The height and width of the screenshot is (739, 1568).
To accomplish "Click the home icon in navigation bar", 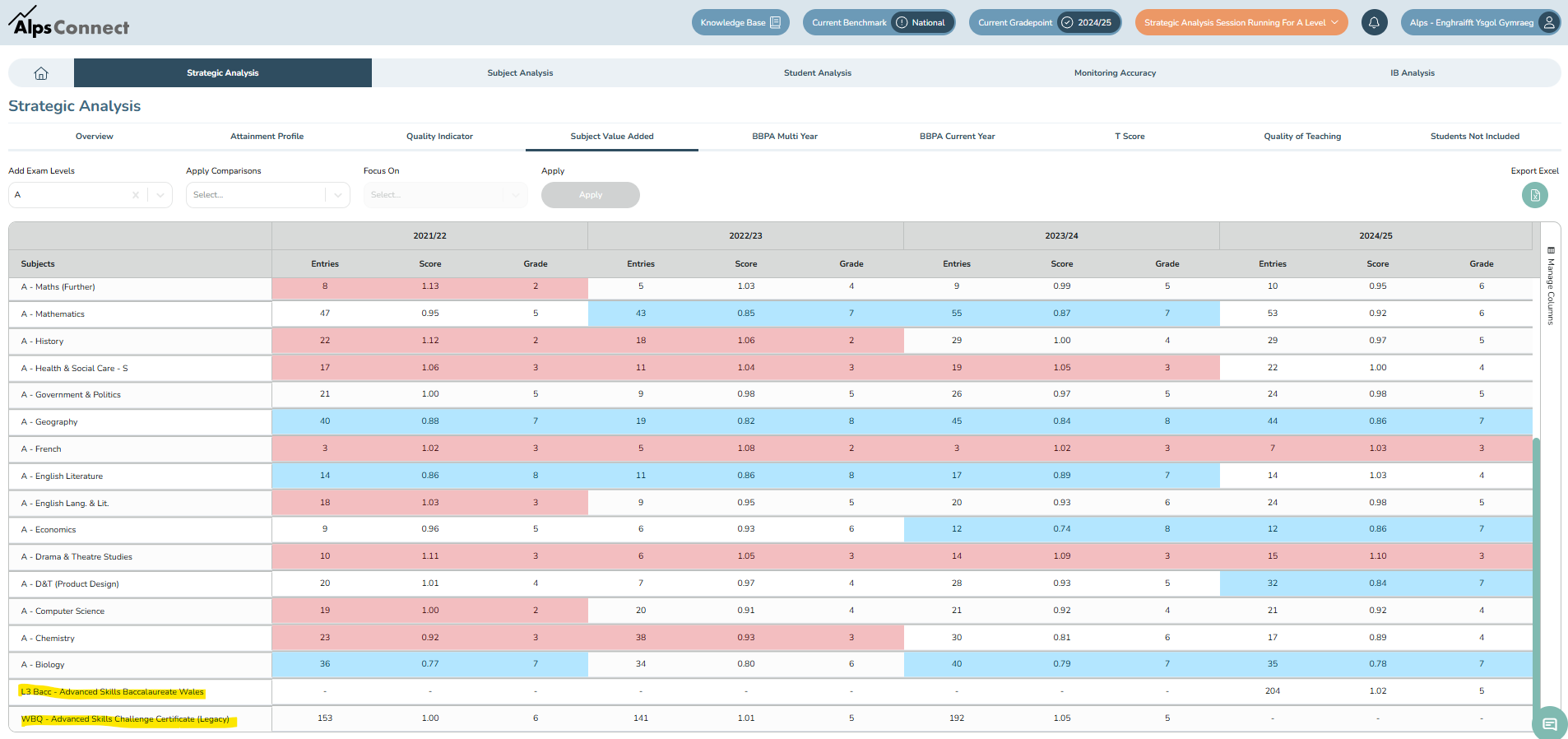I will point(41,73).
